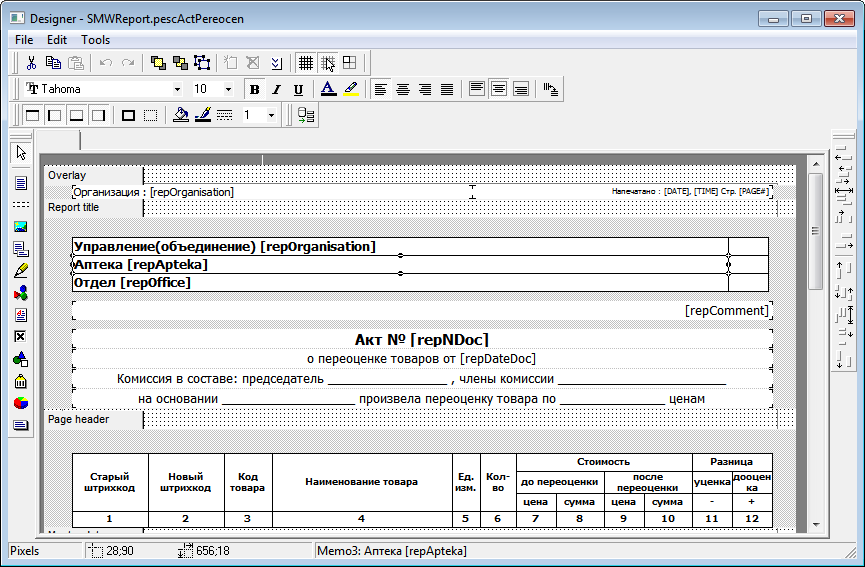The image size is (865, 567).
Task: Select the arrow pointer tool
Action: click(20, 153)
